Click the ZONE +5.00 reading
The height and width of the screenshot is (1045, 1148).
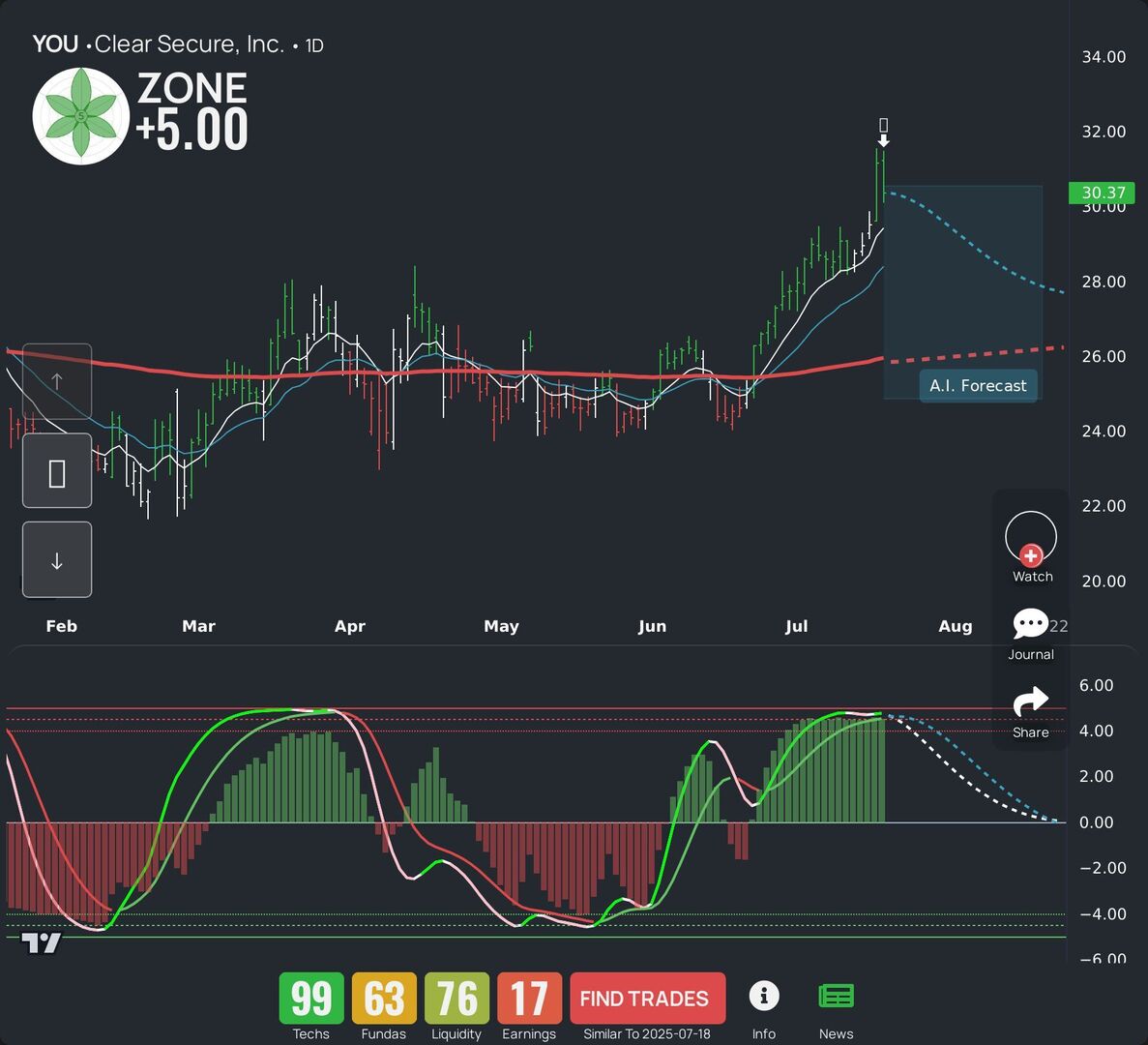point(191,111)
